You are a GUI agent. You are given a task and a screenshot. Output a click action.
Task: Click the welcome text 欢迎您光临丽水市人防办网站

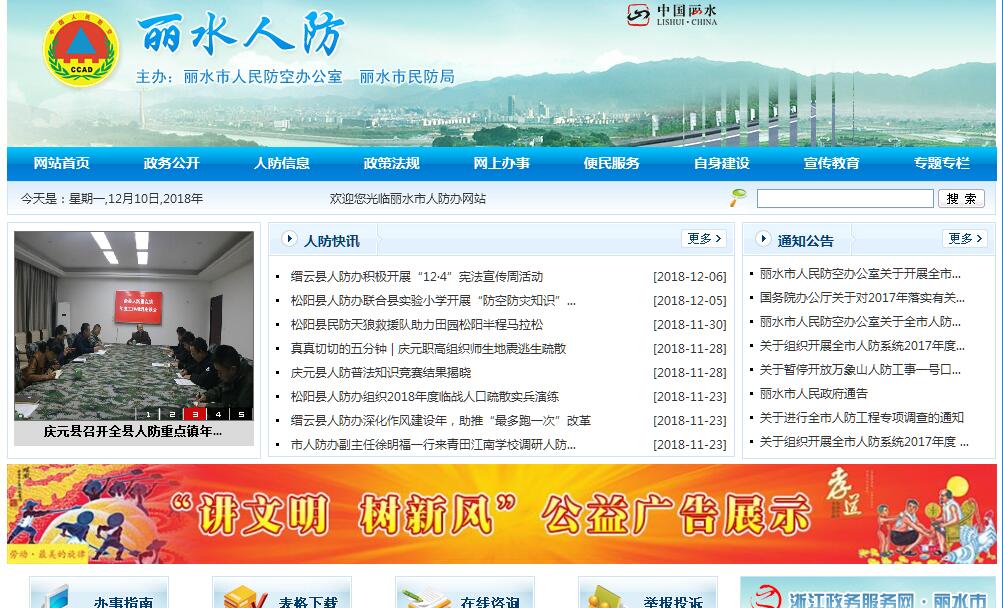tap(407, 198)
